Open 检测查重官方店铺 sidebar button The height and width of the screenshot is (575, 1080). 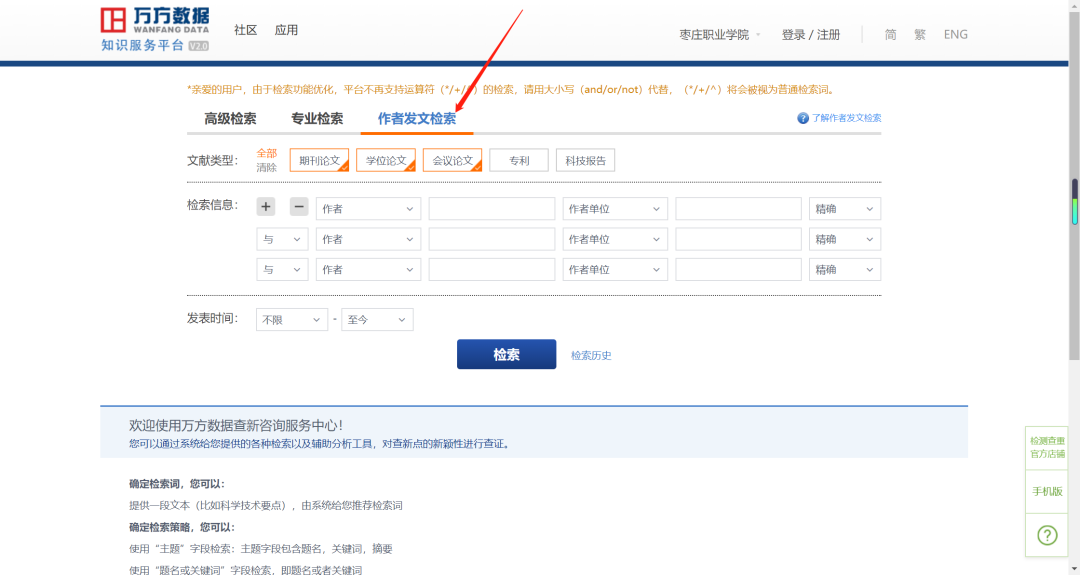tap(1047, 448)
